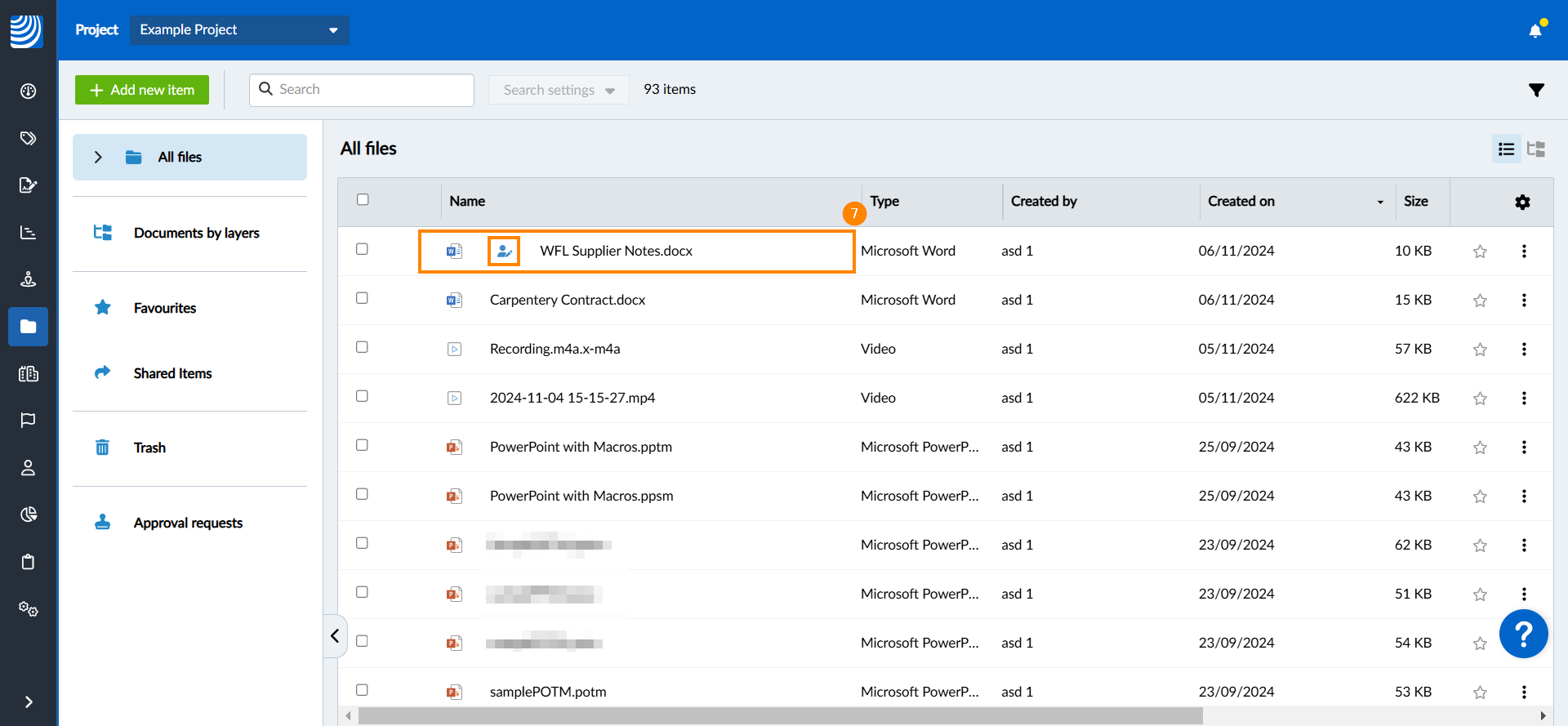Tick checkbox for Carpentery Contract.docx

point(362,298)
